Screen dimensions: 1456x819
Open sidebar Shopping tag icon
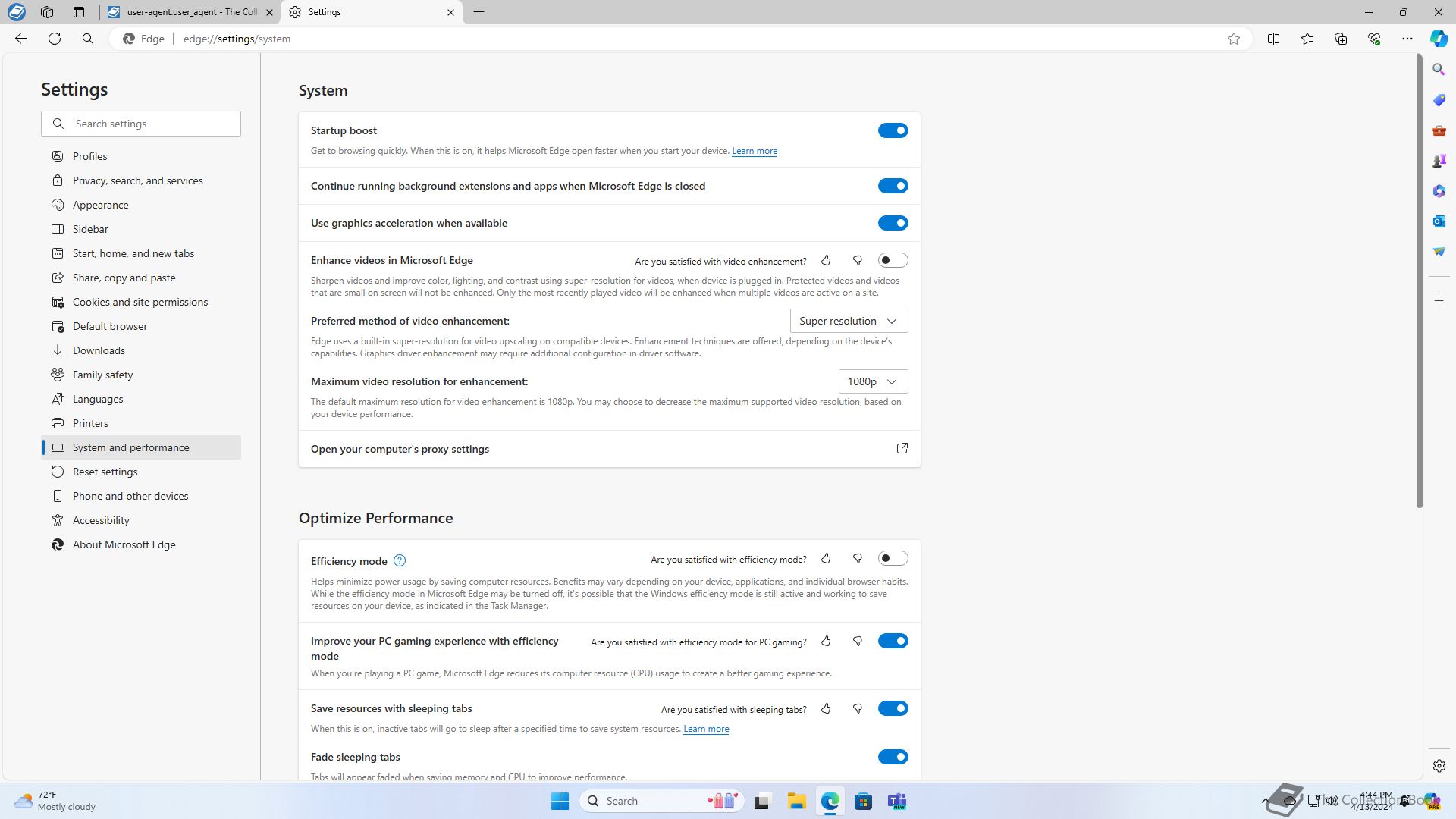click(x=1439, y=100)
